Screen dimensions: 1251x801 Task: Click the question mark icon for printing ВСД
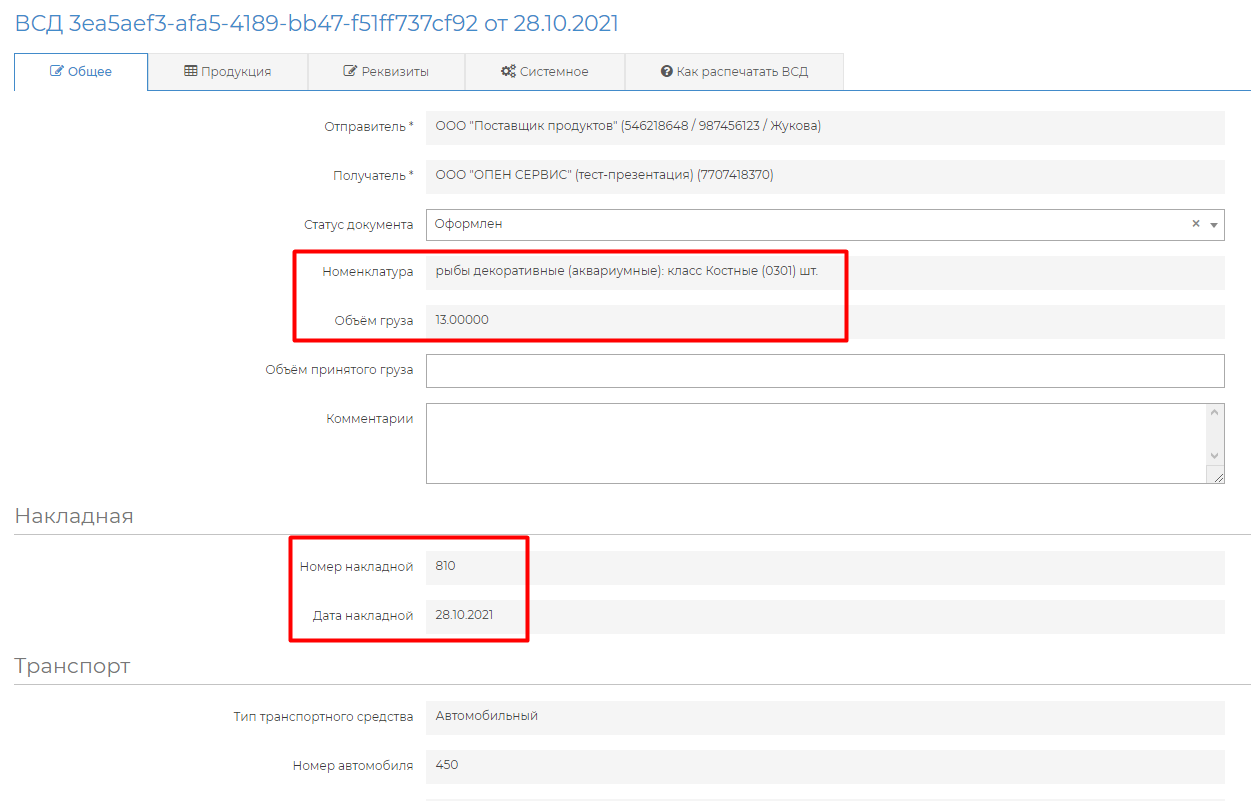point(666,72)
